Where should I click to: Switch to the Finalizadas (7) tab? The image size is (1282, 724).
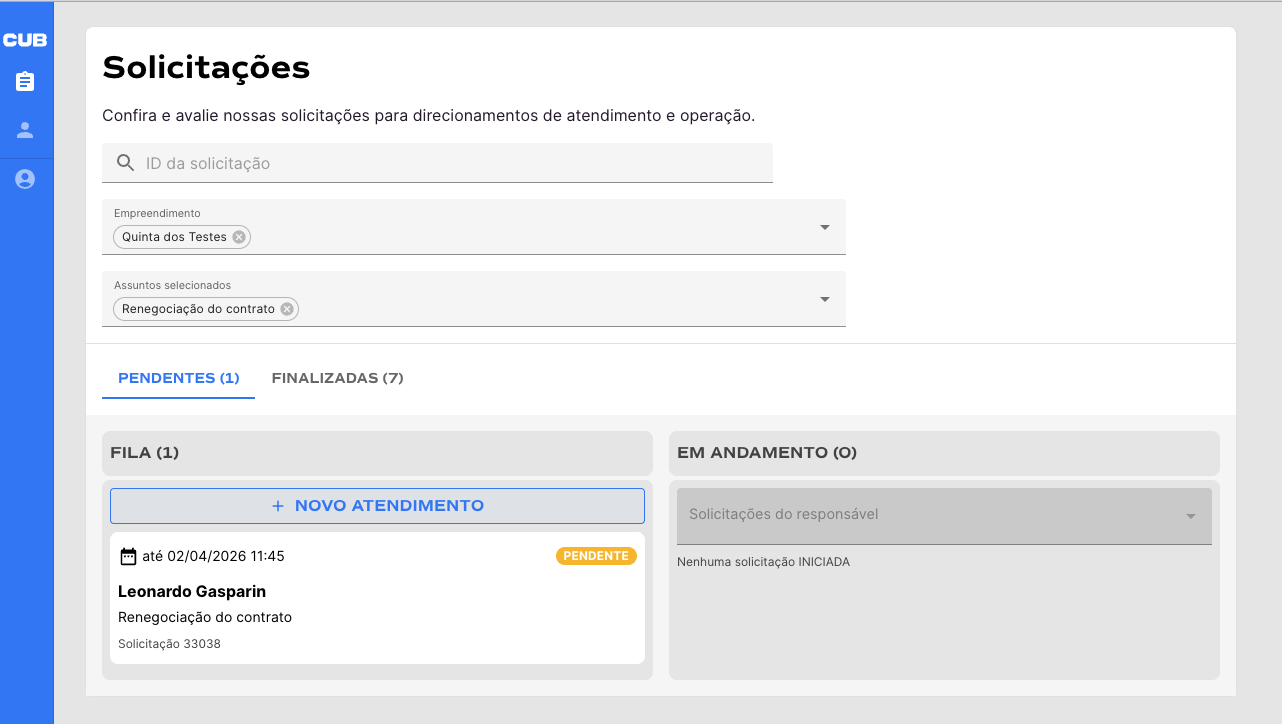point(337,378)
